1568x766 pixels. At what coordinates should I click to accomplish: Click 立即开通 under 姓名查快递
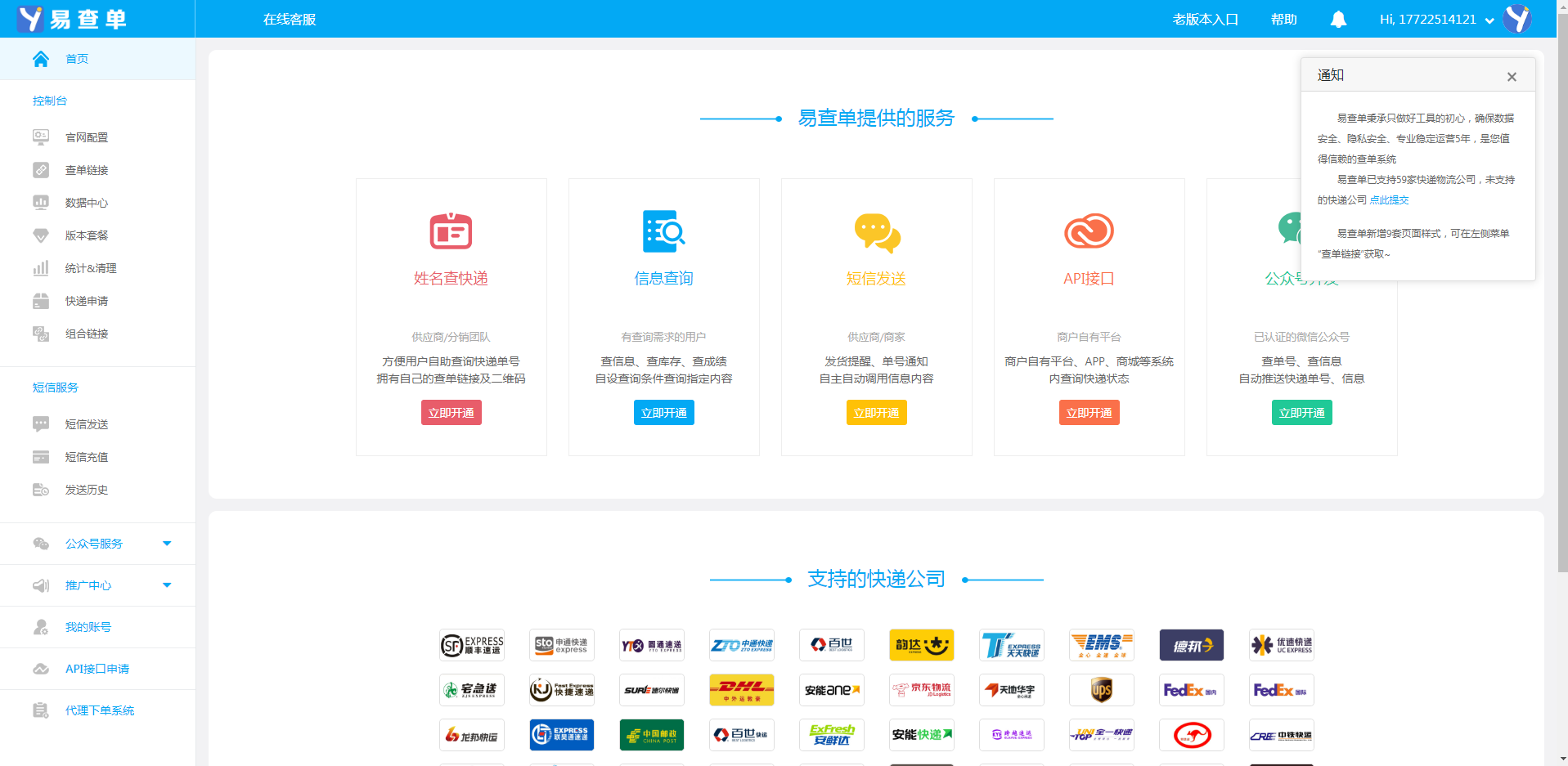pos(451,413)
